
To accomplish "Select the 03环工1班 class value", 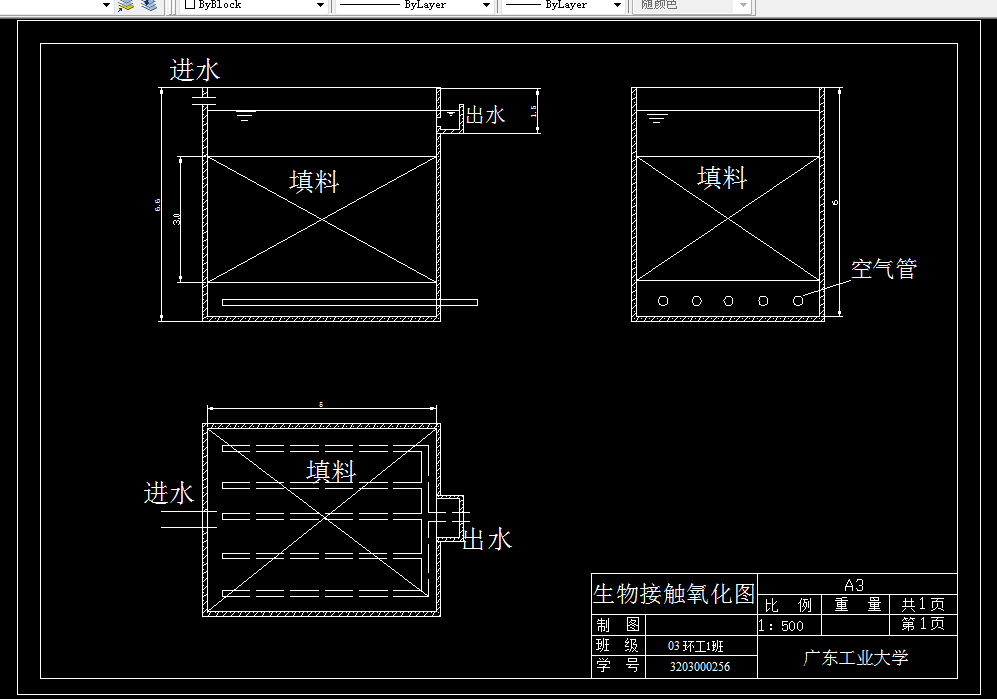I will pos(696,646).
